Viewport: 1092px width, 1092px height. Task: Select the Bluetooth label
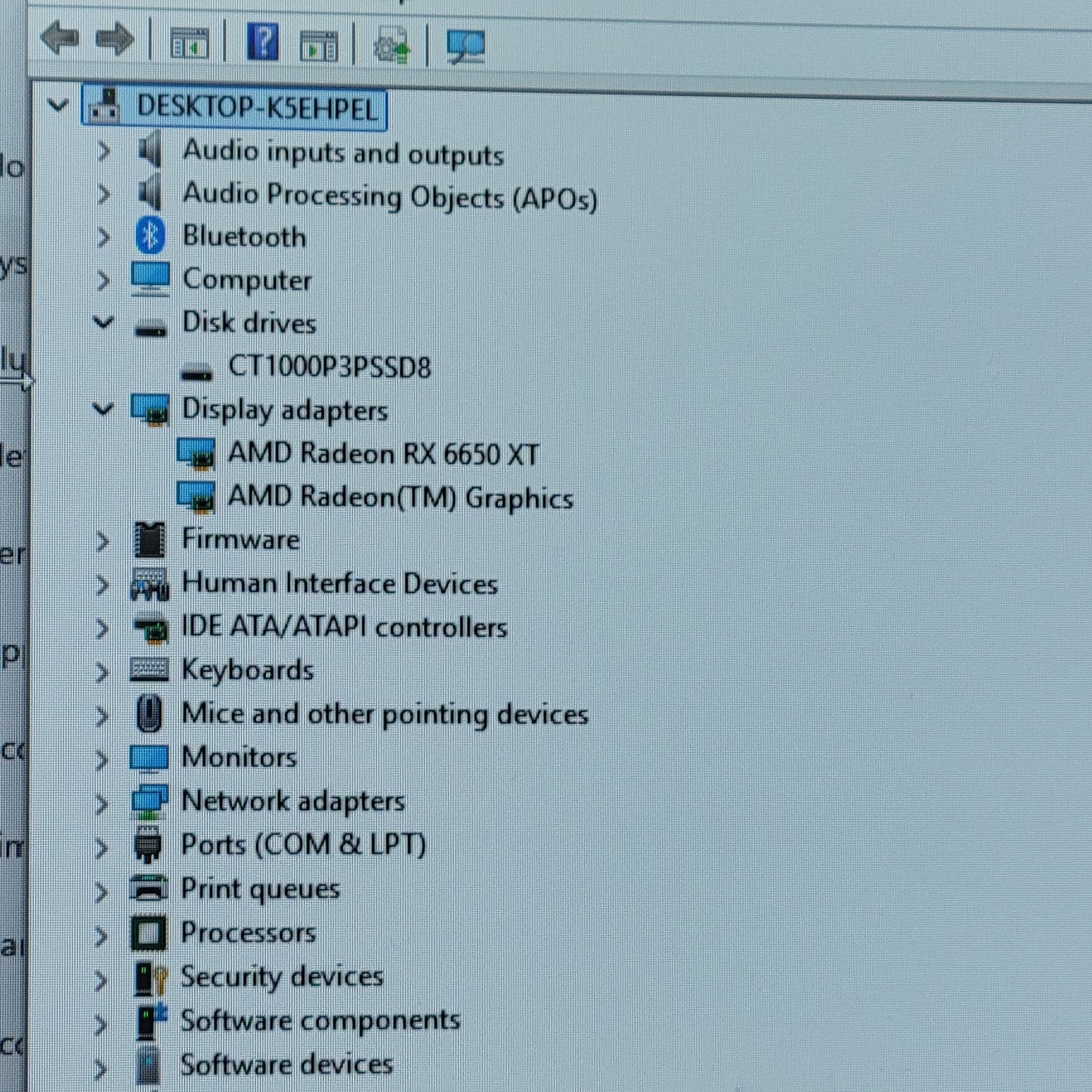click(x=244, y=237)
